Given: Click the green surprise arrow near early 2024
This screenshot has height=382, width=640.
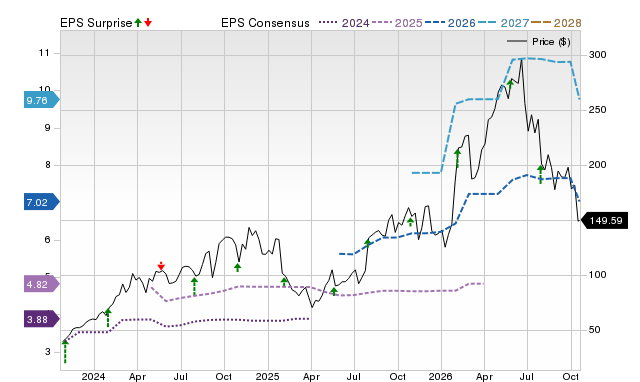Looking at the screenshot, I should pos(108,318).
